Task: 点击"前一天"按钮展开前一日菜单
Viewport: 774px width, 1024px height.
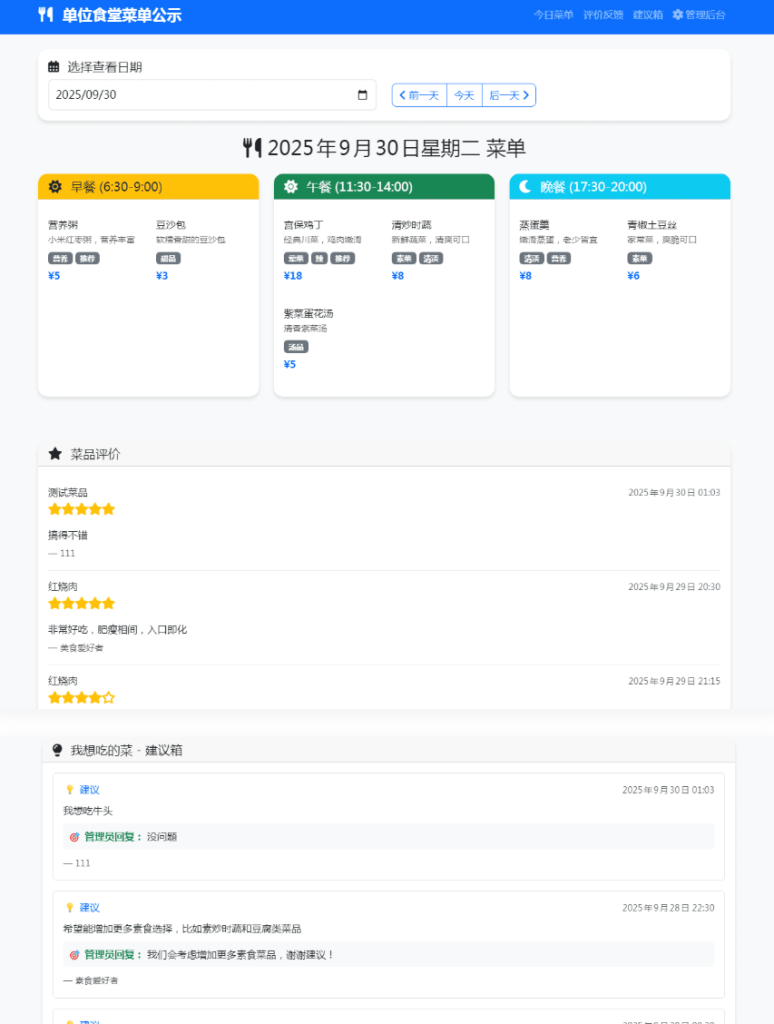Action: [418, 94]
